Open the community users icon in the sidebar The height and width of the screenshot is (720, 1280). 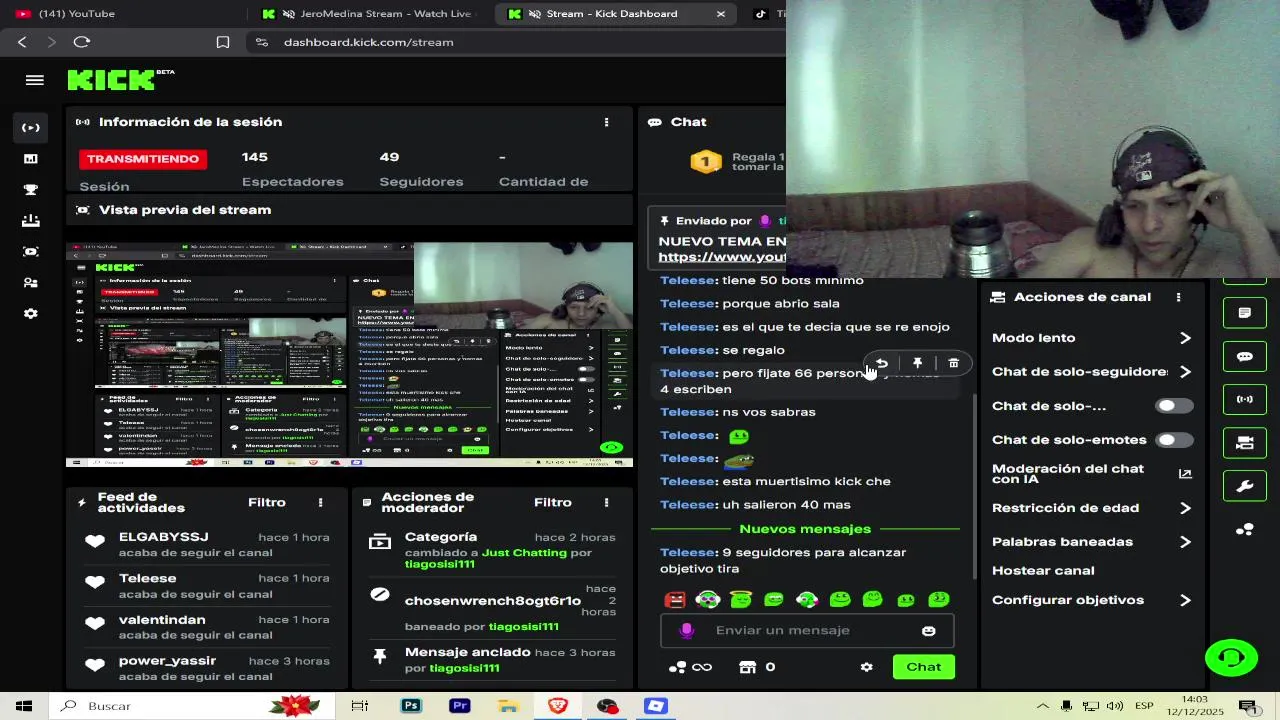tap(31, 283)
